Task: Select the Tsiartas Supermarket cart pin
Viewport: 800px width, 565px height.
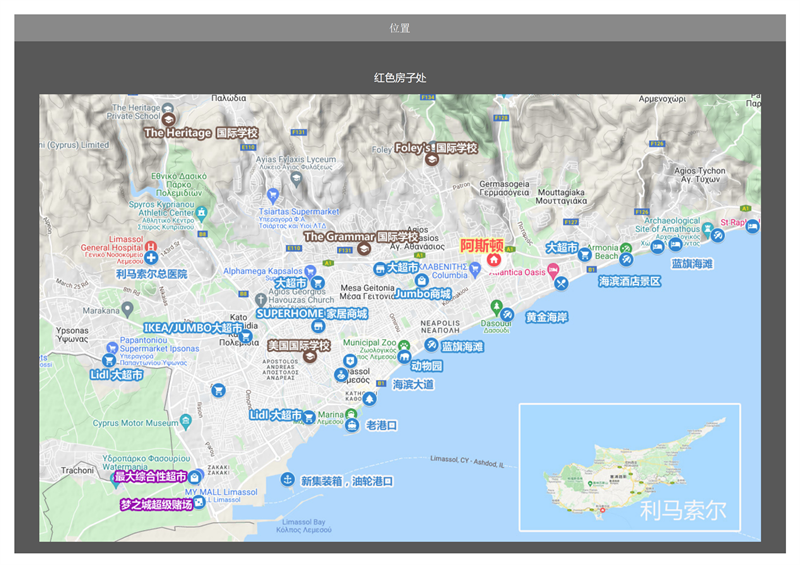Action: 273,194
